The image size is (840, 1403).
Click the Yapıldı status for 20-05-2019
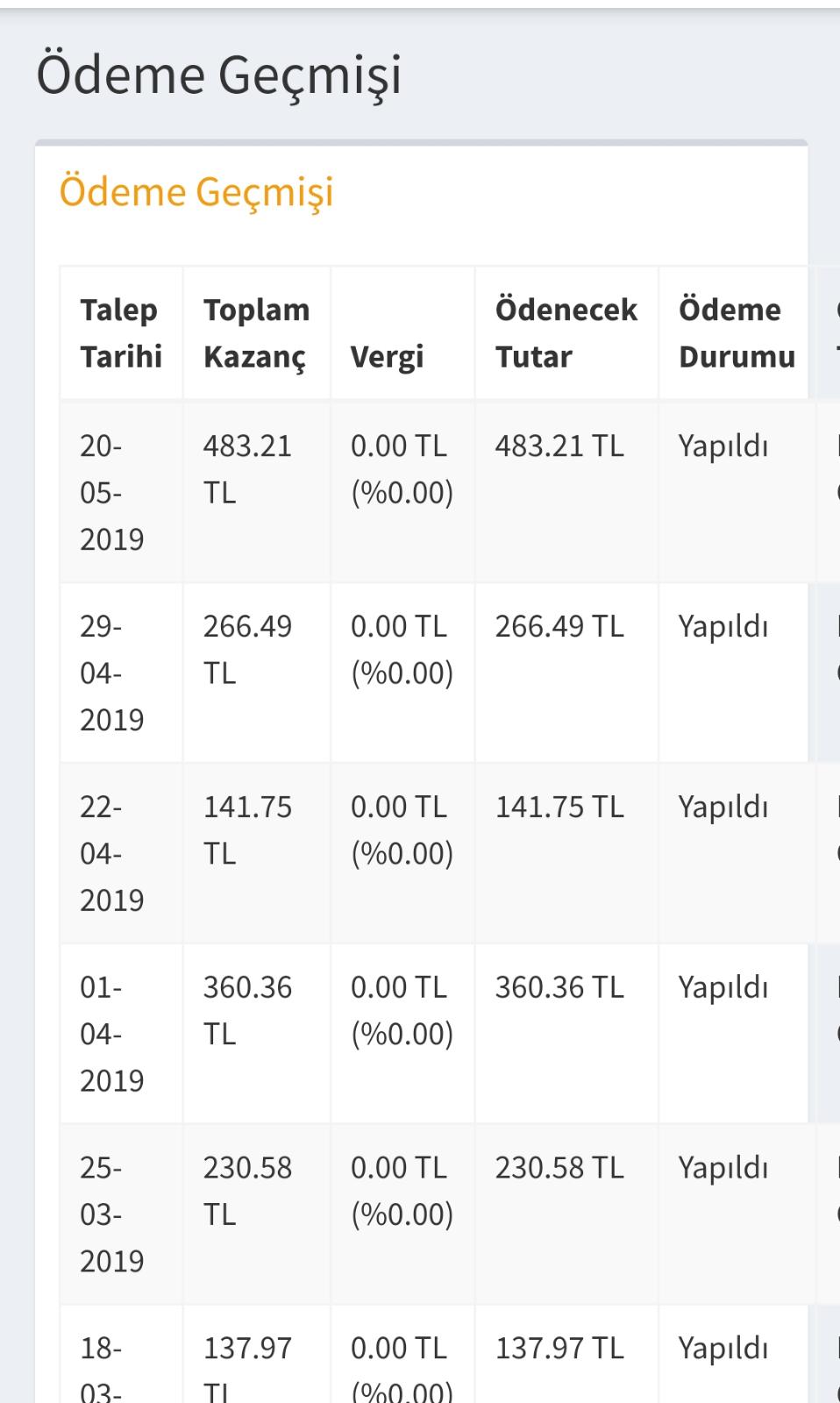(723, 447)
